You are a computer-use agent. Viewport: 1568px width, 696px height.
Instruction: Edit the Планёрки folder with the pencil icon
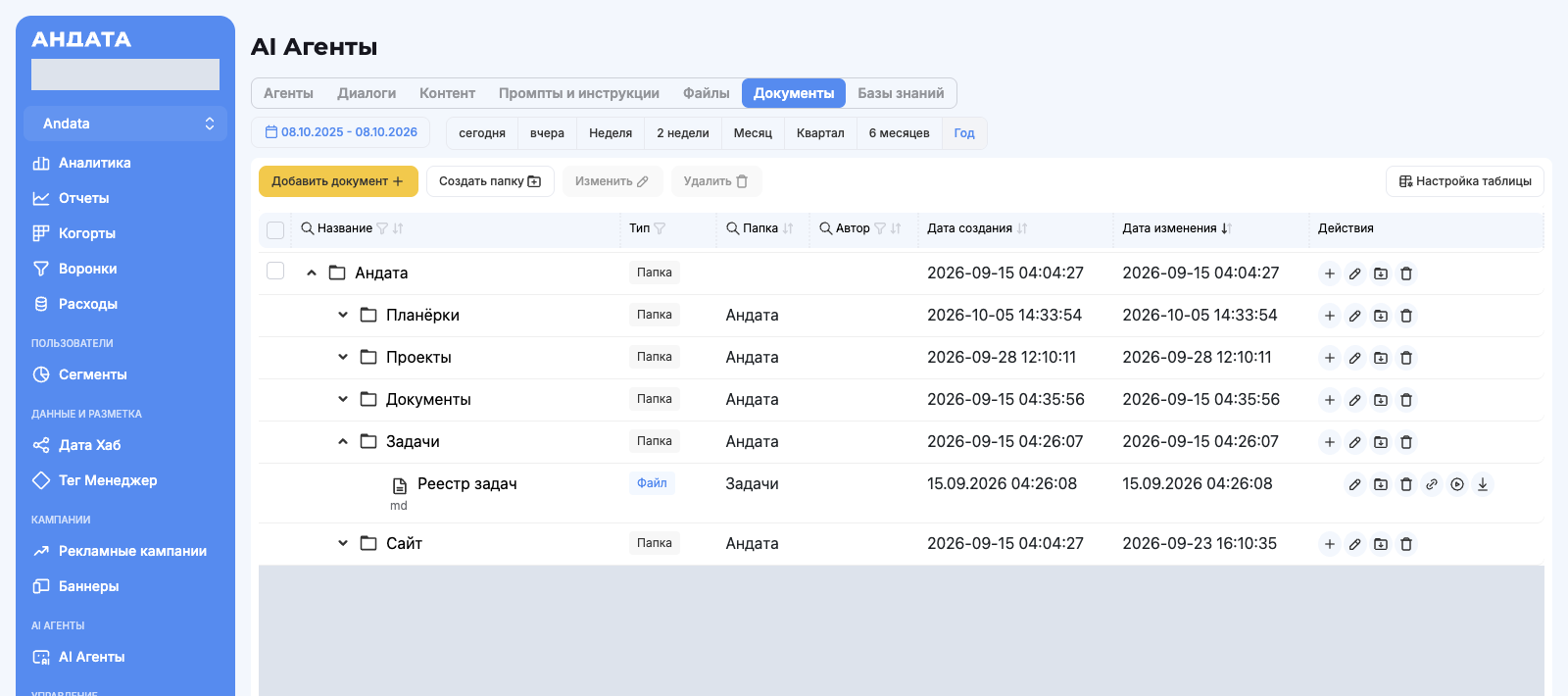coord(1355,316)
